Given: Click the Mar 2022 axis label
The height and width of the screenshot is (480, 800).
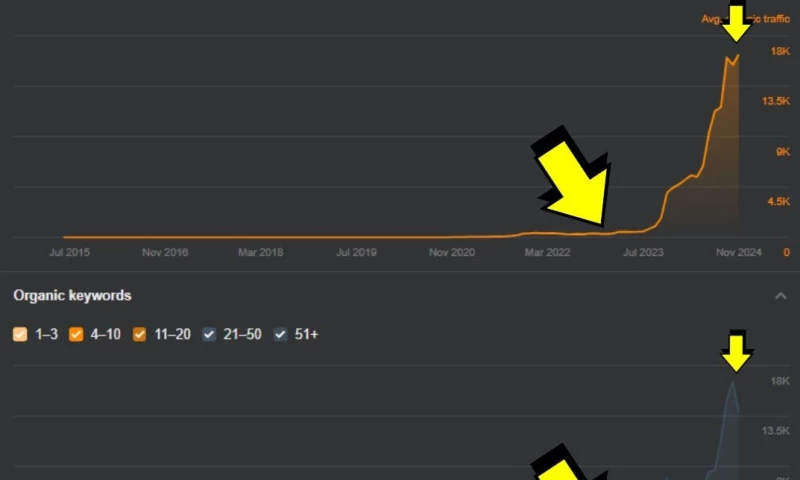Looking at the screenshot, I should click(547, 252).
